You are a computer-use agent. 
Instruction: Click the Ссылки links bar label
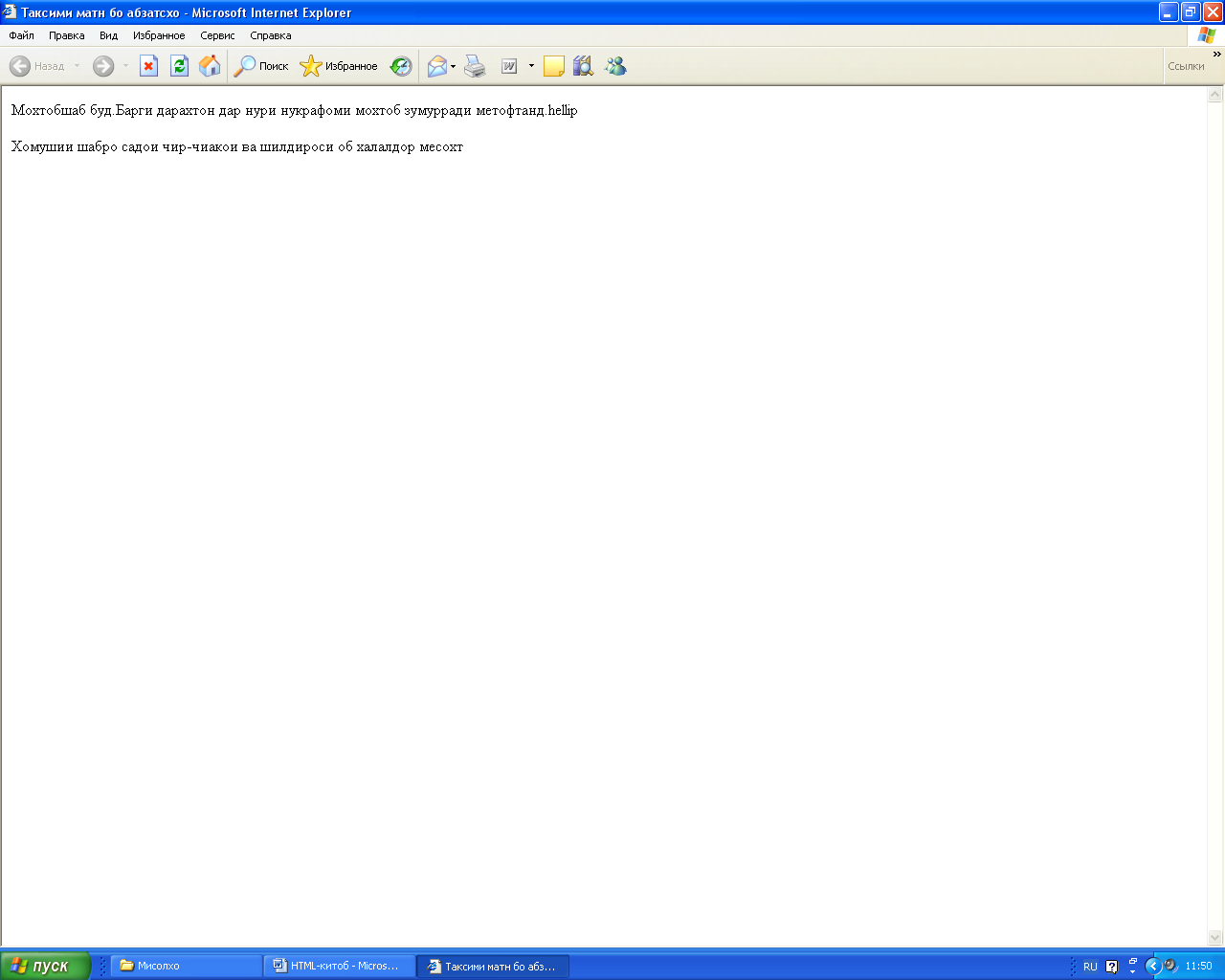[1186, 66]
